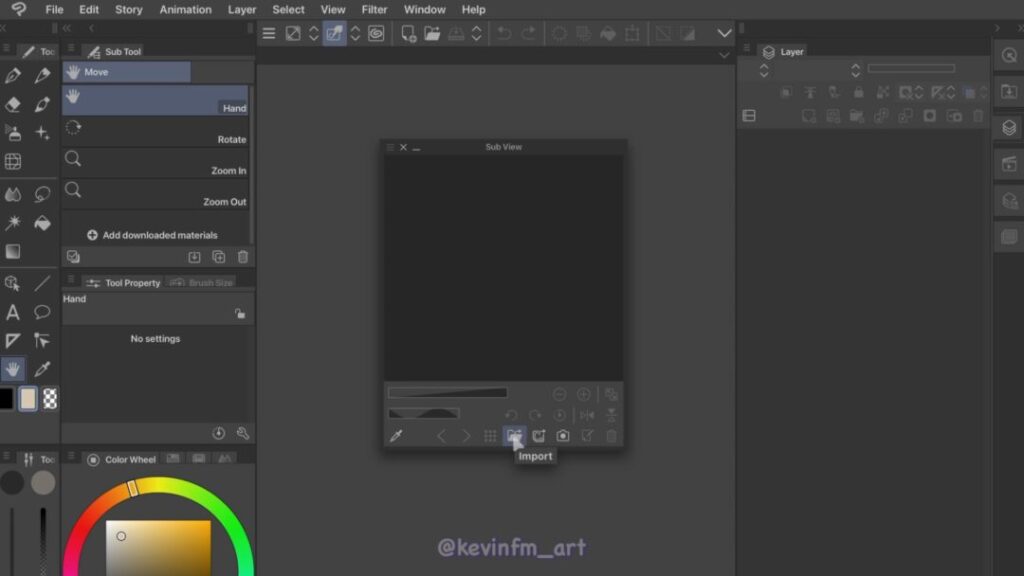Open the Filter menu

(374, 10)
